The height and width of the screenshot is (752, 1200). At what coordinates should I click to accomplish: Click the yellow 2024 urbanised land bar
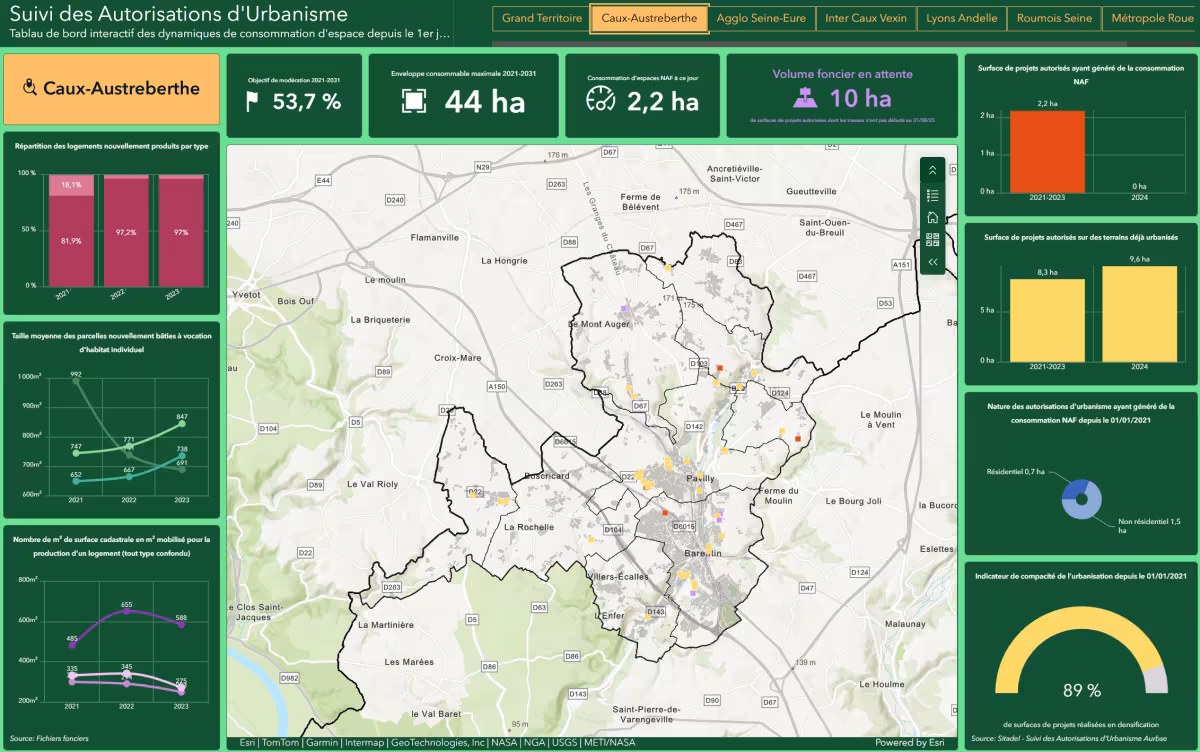click(x=1140, y=313)
